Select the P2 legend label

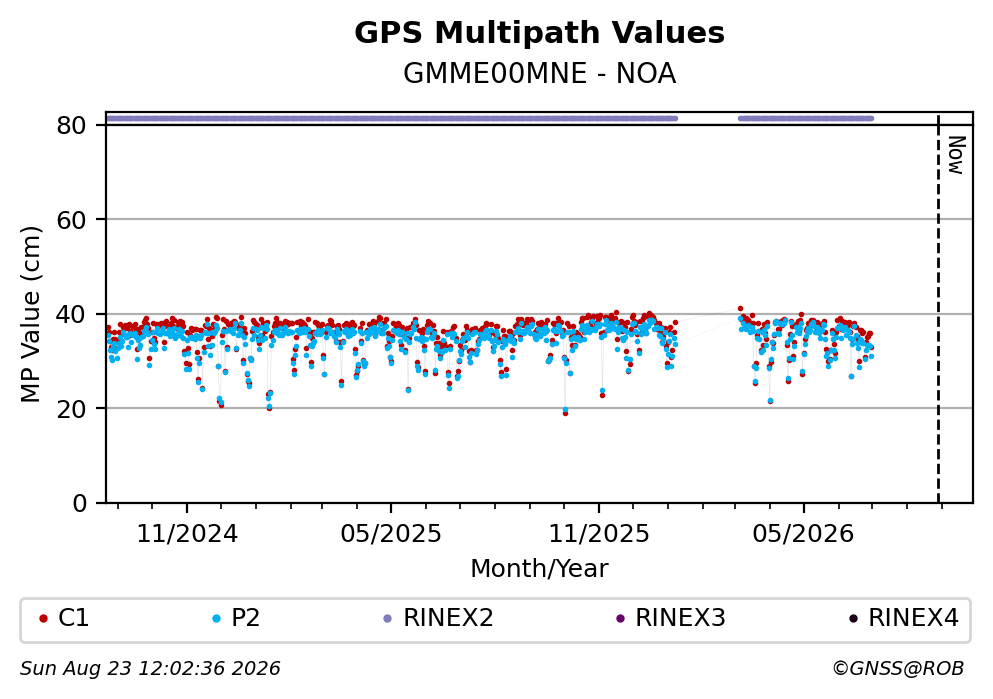coord(246,618)
